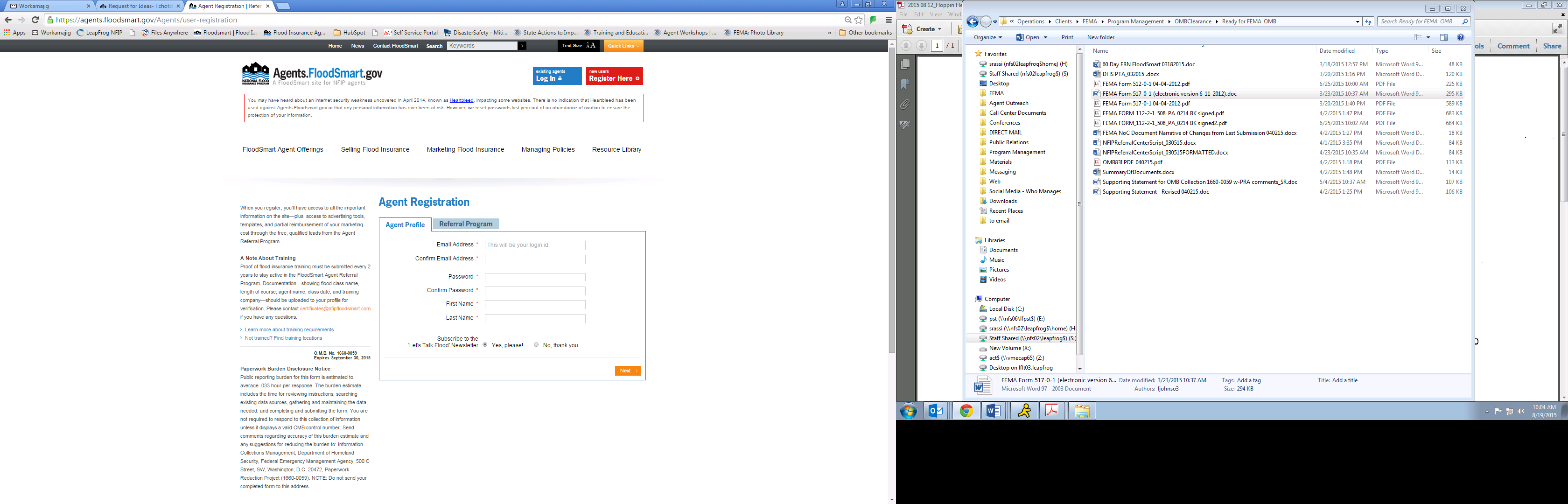Viewport: 1568px width, 504px height.
Task: Click the Heartbleed link in notice
Action: (x=462, y=100)
